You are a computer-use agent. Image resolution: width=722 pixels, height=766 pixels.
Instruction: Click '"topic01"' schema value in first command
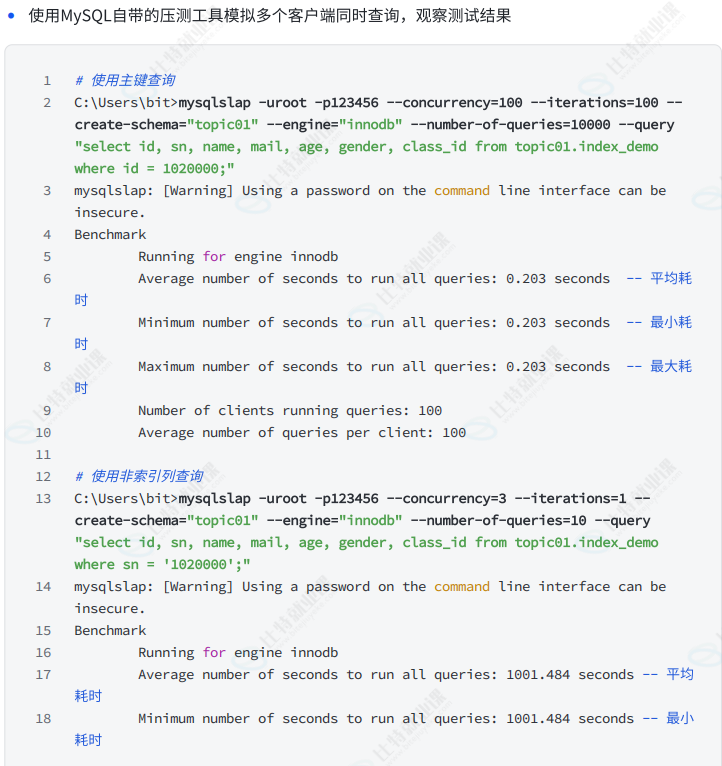(223, 125)
